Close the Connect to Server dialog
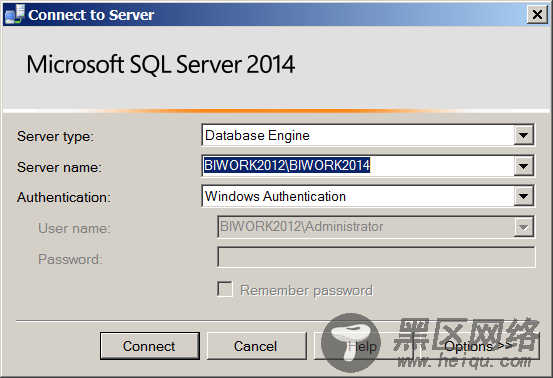 (x=537, y=15)
